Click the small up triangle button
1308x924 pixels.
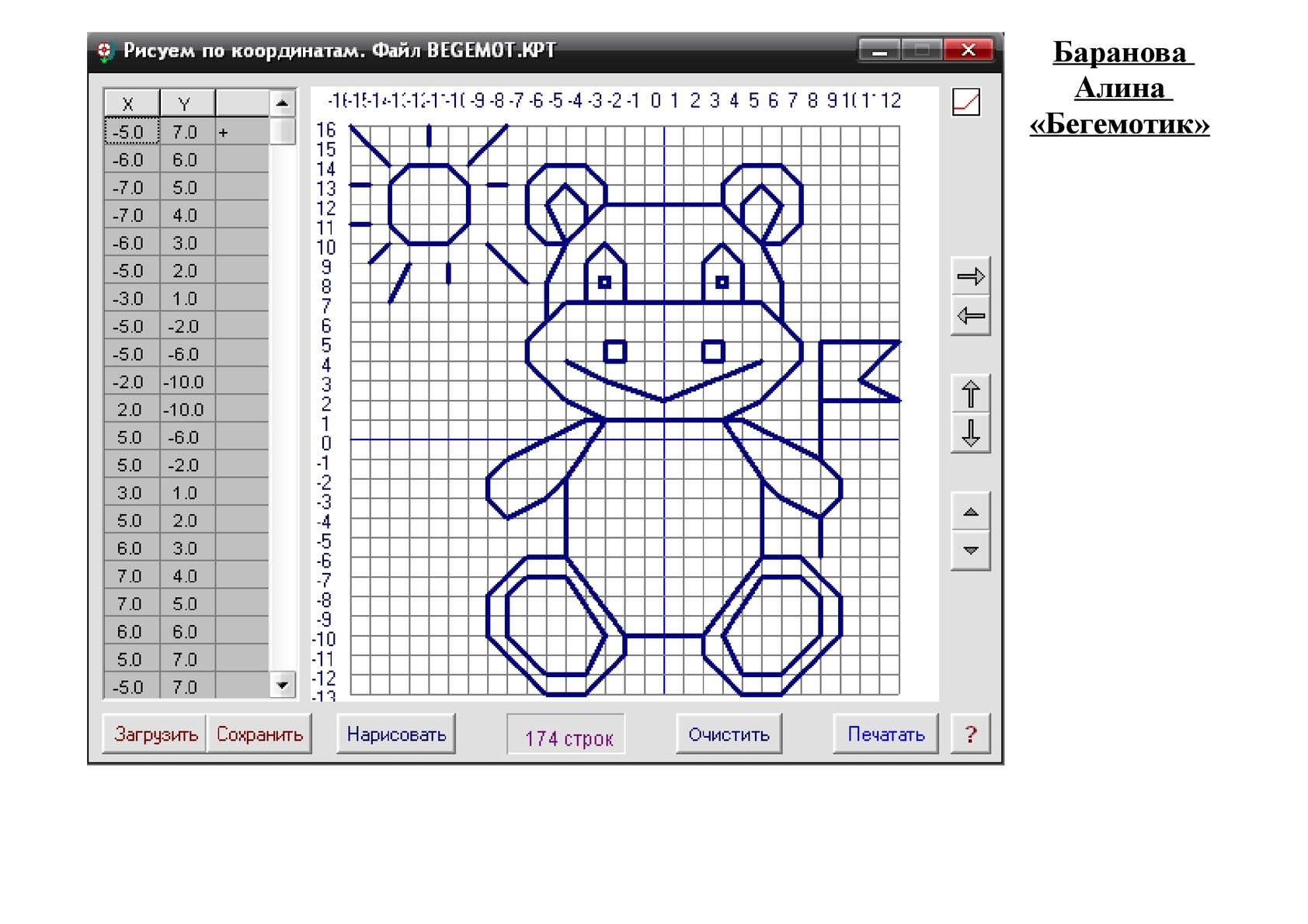[x=970, y=512]
